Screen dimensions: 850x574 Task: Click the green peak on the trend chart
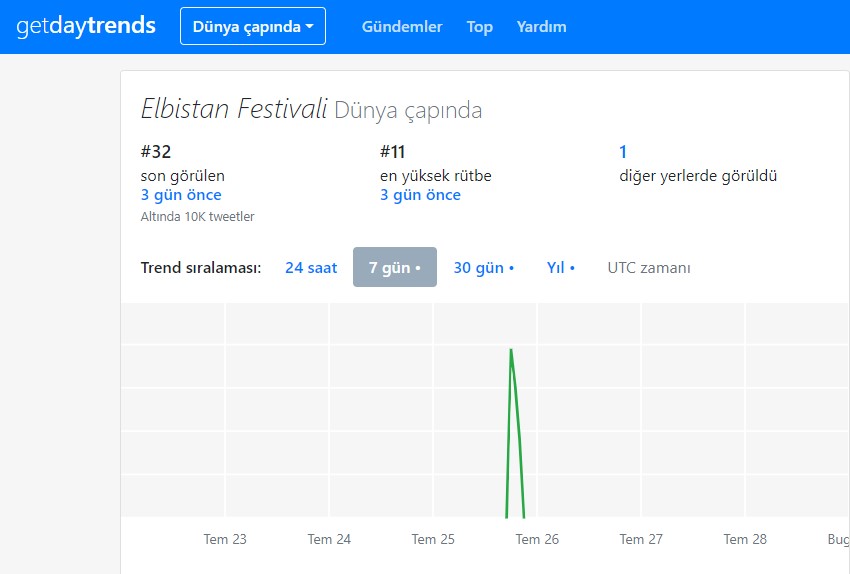[x=512, y=352]
